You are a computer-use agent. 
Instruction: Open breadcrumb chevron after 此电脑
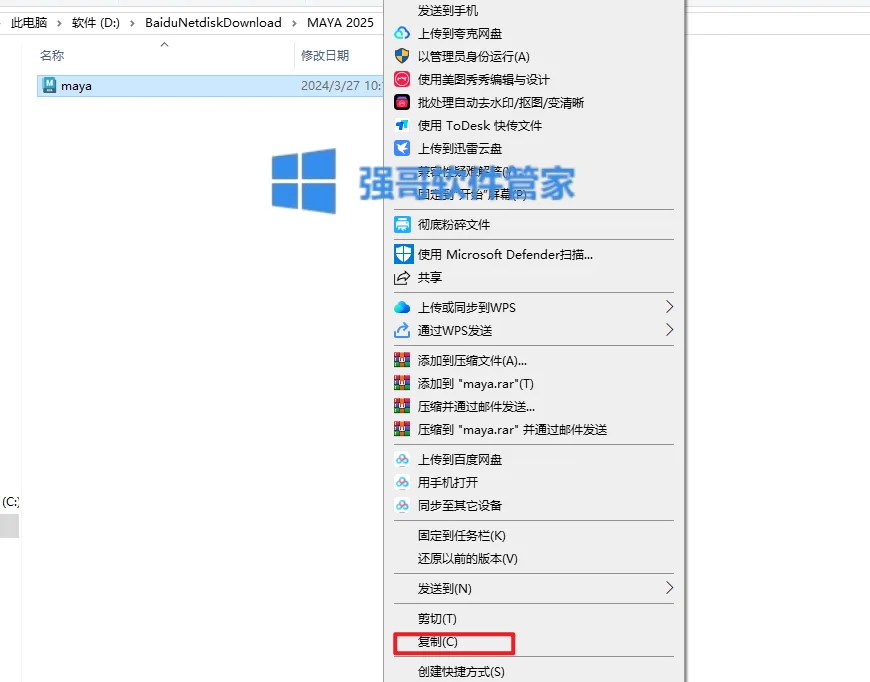coord(59,23)
